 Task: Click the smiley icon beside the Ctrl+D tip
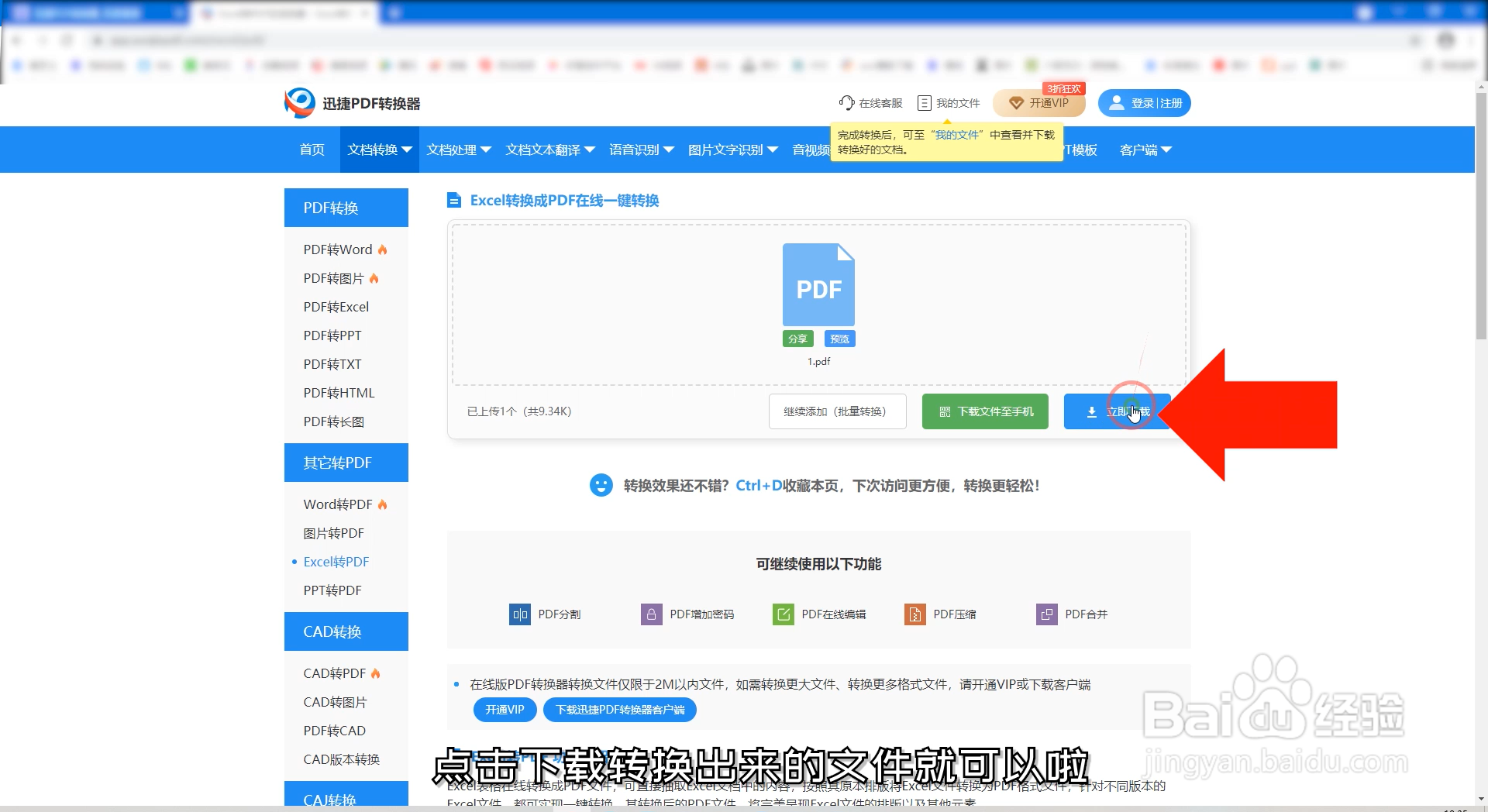pyautogui.click(x=602, y=485)
